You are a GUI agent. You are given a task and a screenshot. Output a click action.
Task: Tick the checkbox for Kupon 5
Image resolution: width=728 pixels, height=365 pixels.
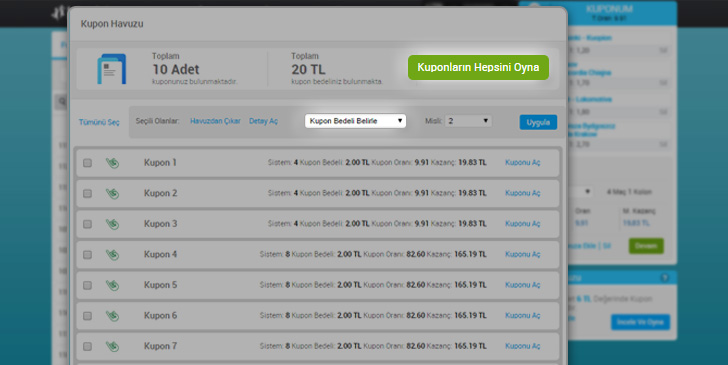pos(87,285)
